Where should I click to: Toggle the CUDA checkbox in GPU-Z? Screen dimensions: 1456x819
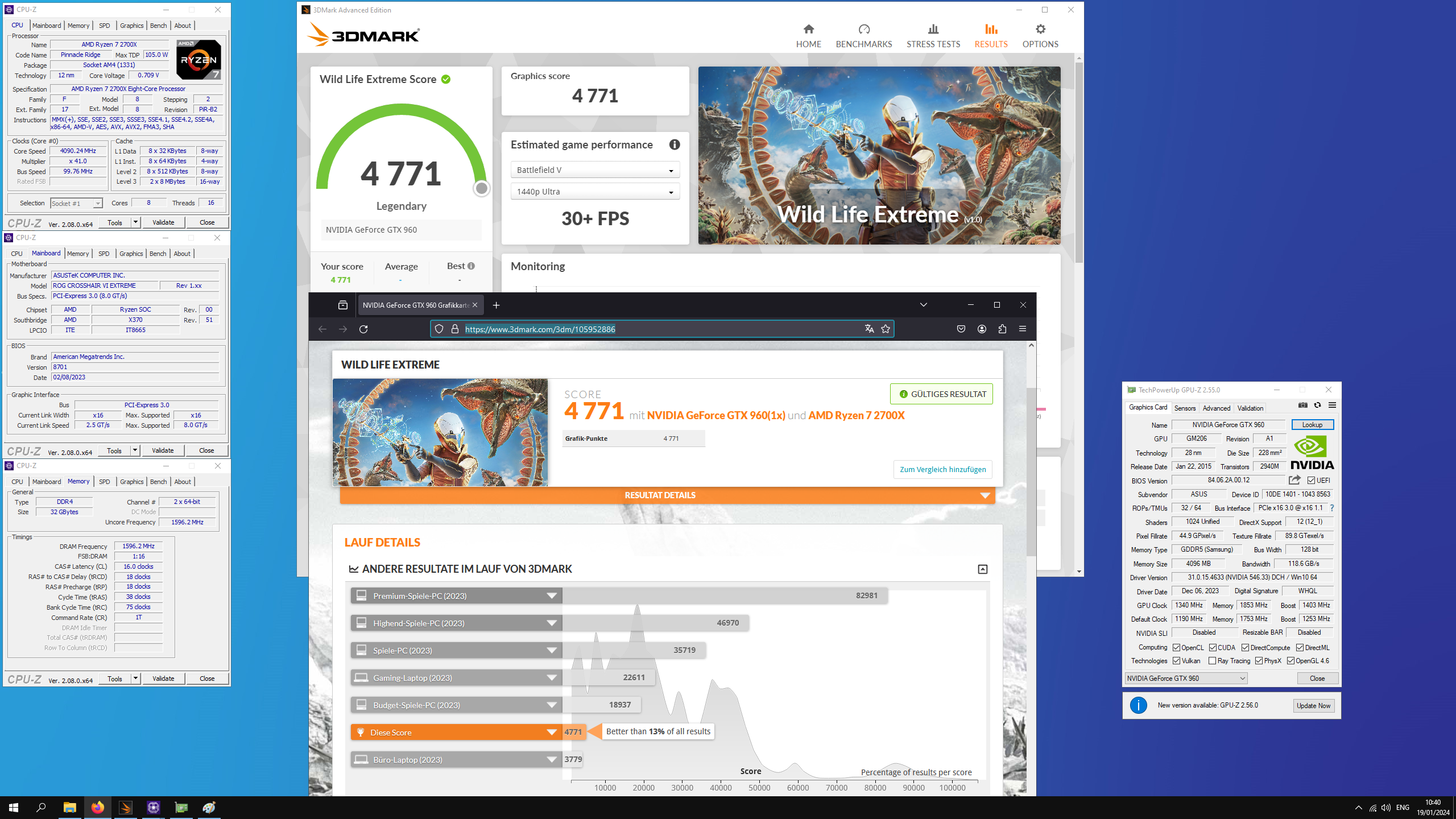pos(1213,648)
